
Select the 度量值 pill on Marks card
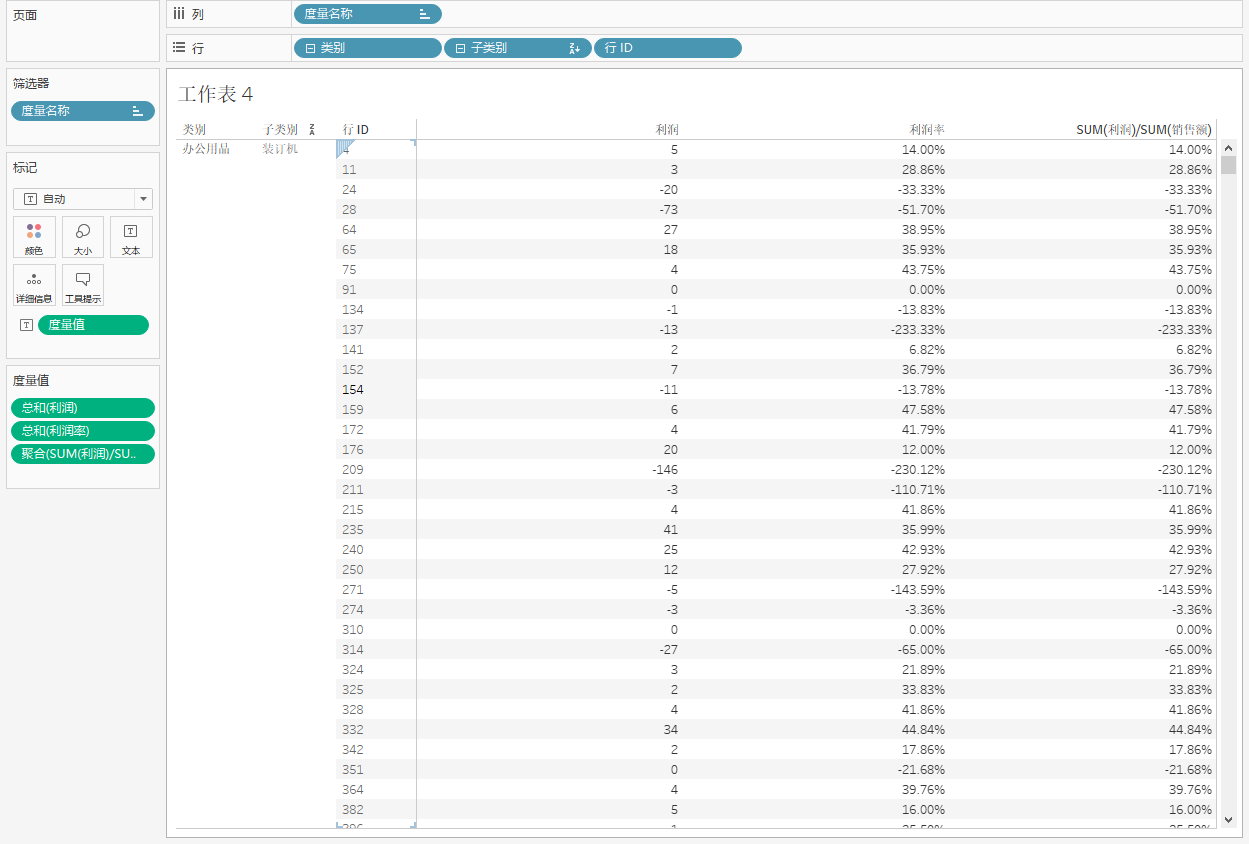(93, 325)
